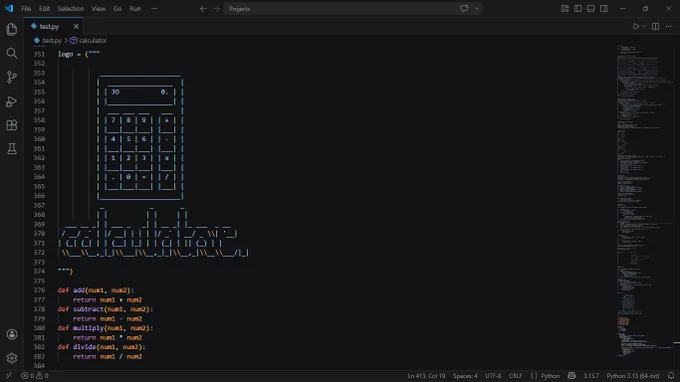Open the Copilot chat dropdown chevron
680x382 pixels.
tap(476, 8)
